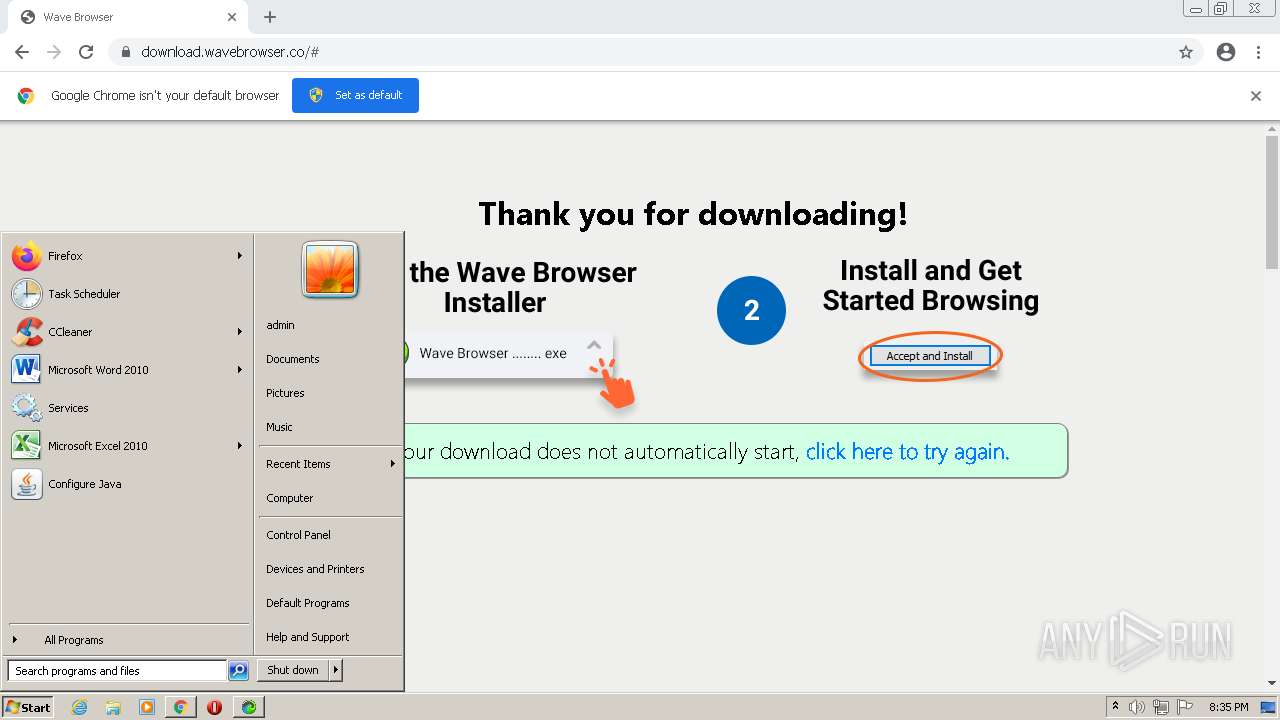Image resolution: width=1280 pixels, height=720 pixels.
Task: Open Computer from Start menu
Action: coord(330,498)
